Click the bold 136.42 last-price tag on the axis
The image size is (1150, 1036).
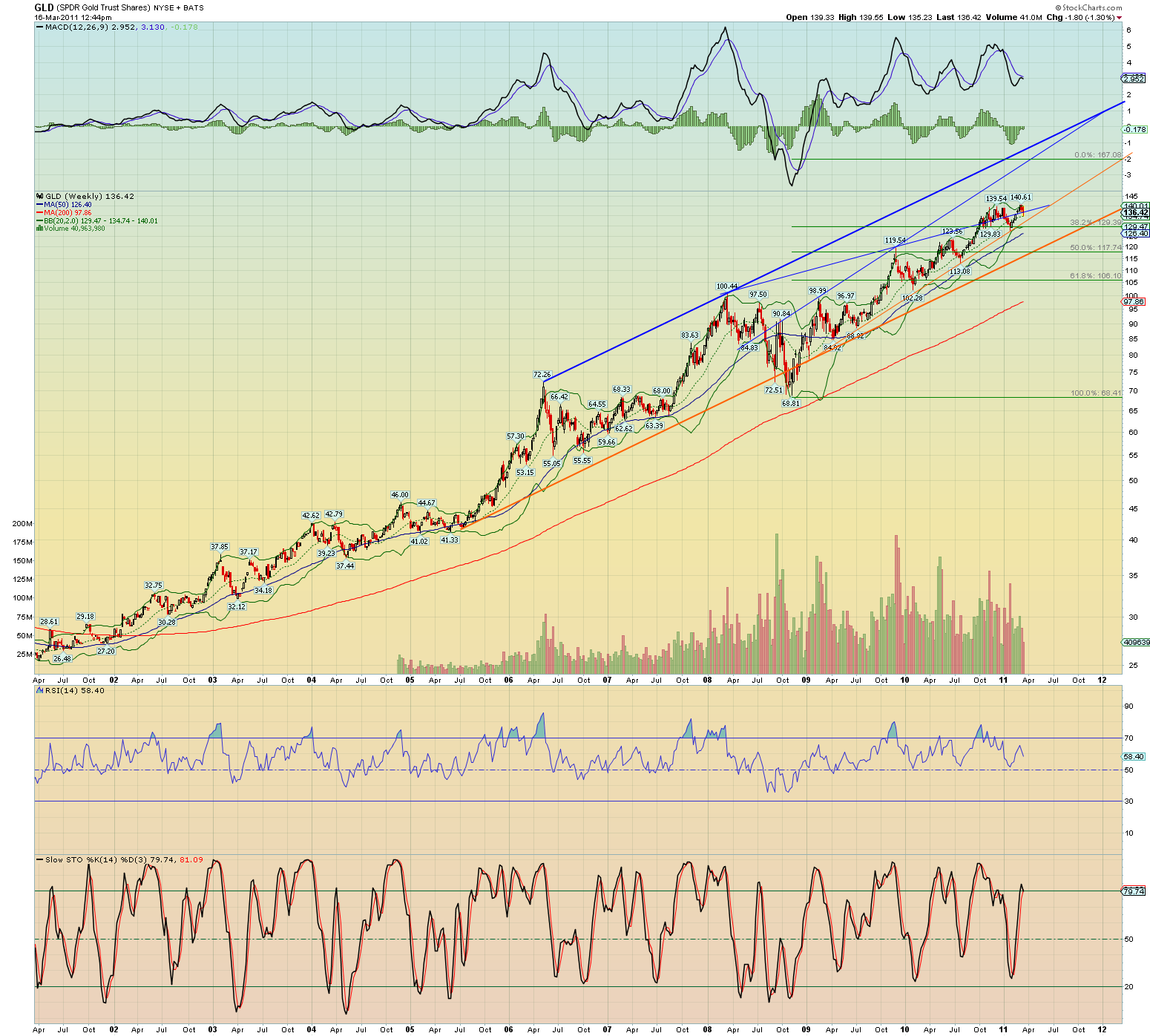pyautogui.click(x=1136, y=213)
